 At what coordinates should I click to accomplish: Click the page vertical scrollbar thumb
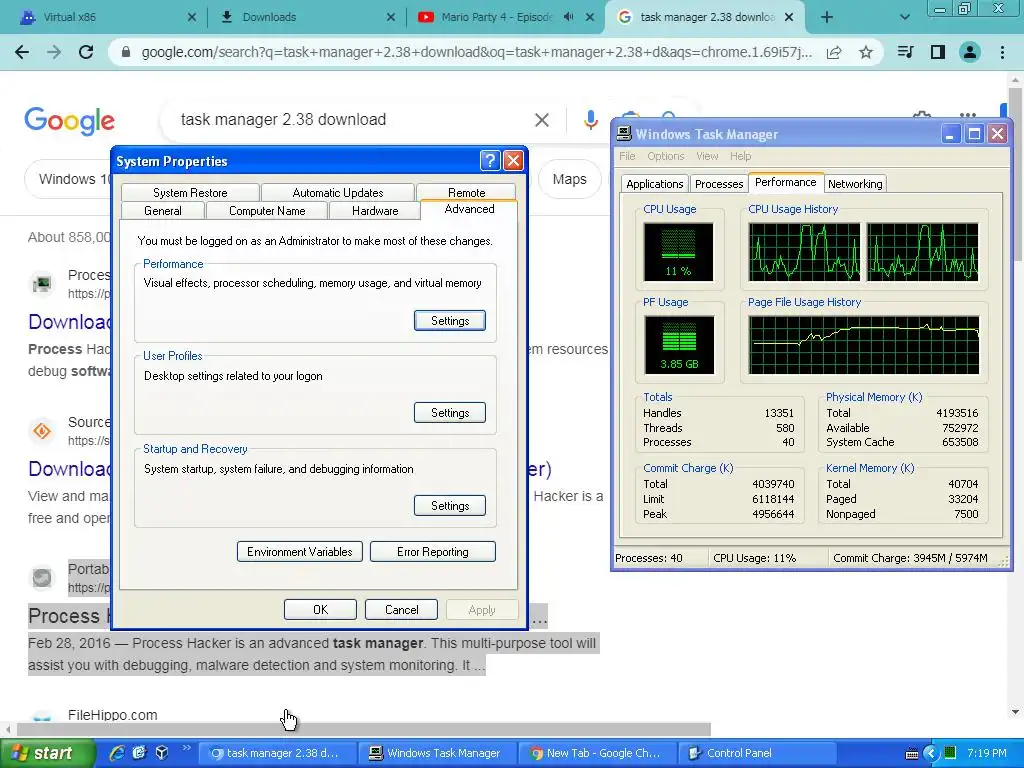tap(1014, 173)
